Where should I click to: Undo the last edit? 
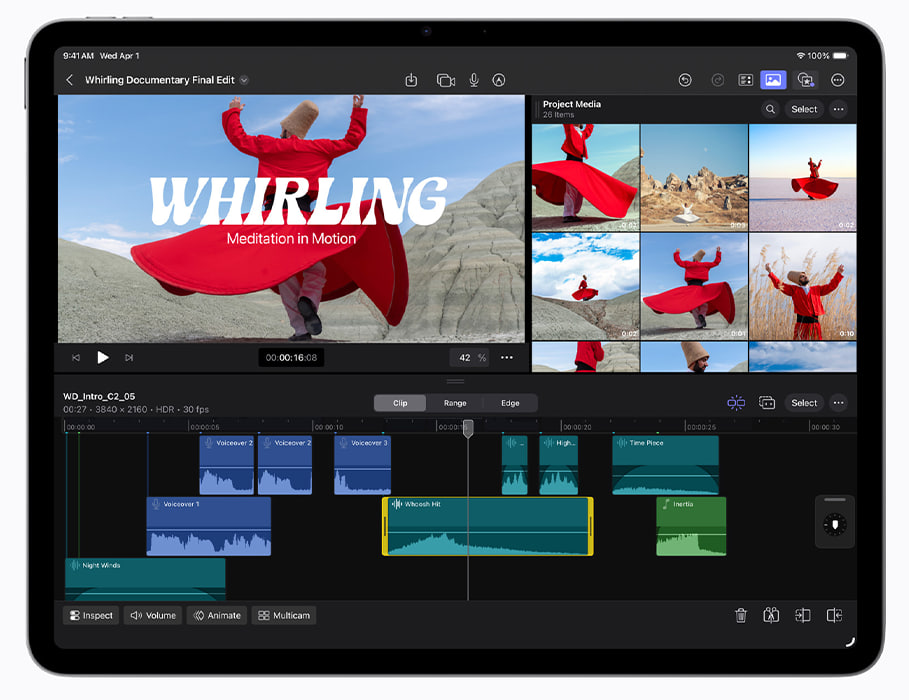(x=685, y=80)
